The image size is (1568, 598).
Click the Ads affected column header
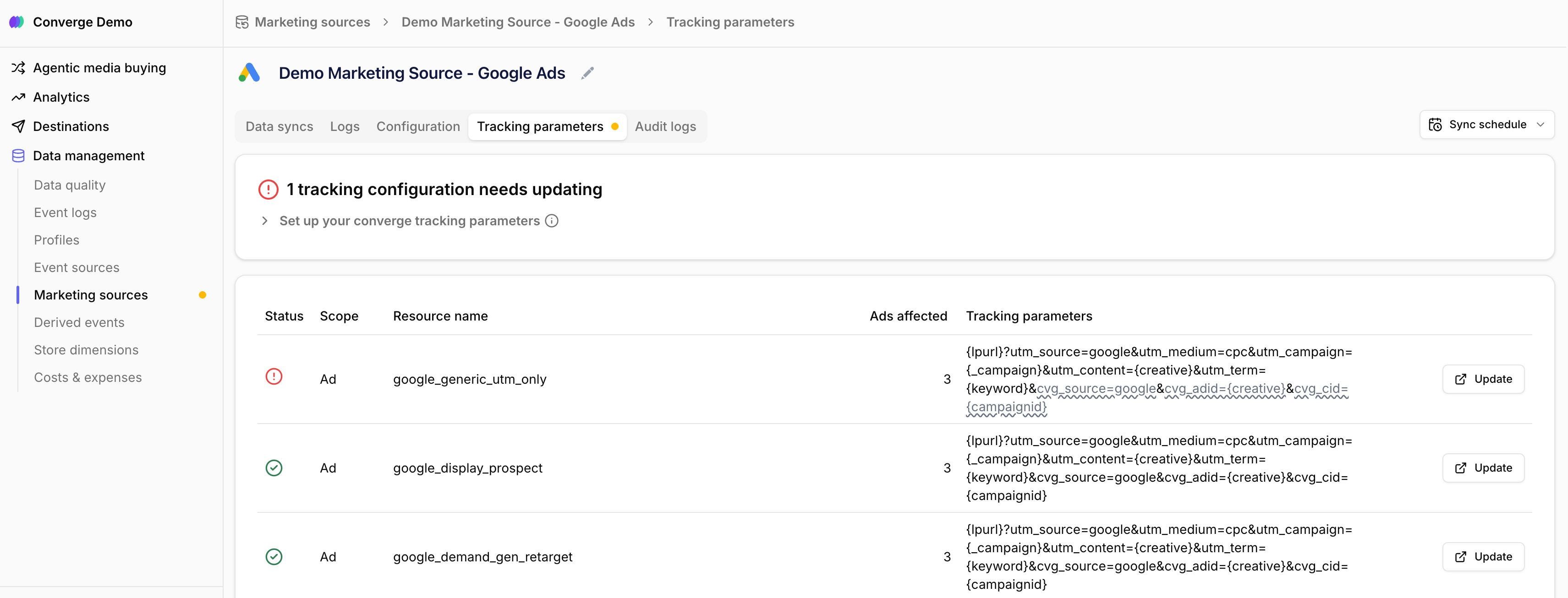908,316
